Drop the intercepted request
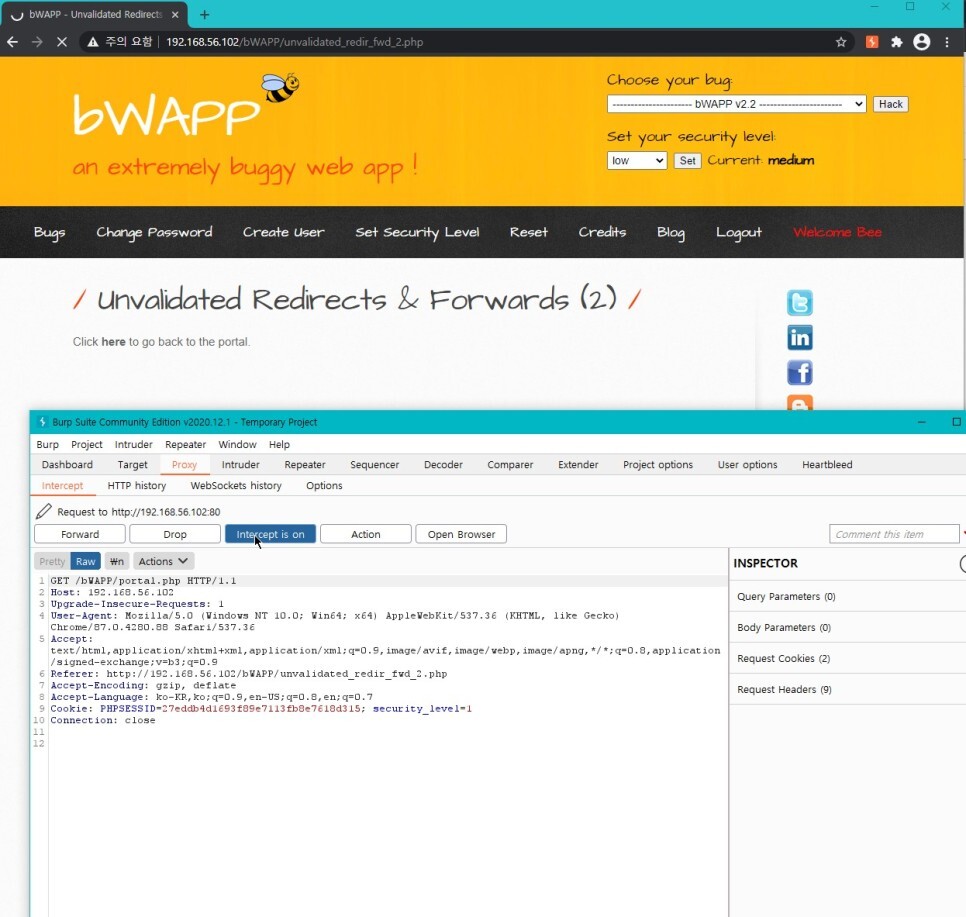Viewport: 966px width, 917px height. [x=175, y=534]
